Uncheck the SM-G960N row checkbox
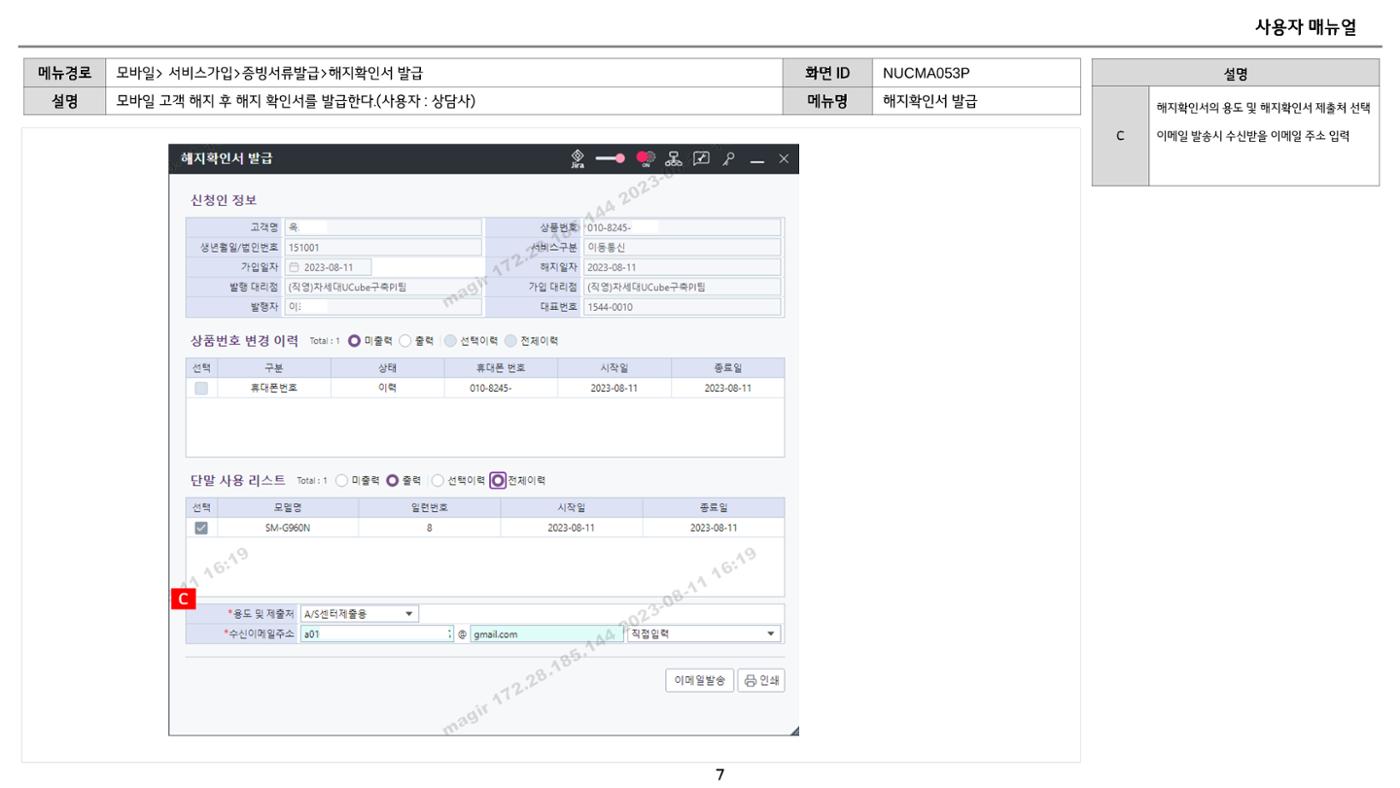The width and height of the screenshot is (1400, 788). [x=201, y=528]
